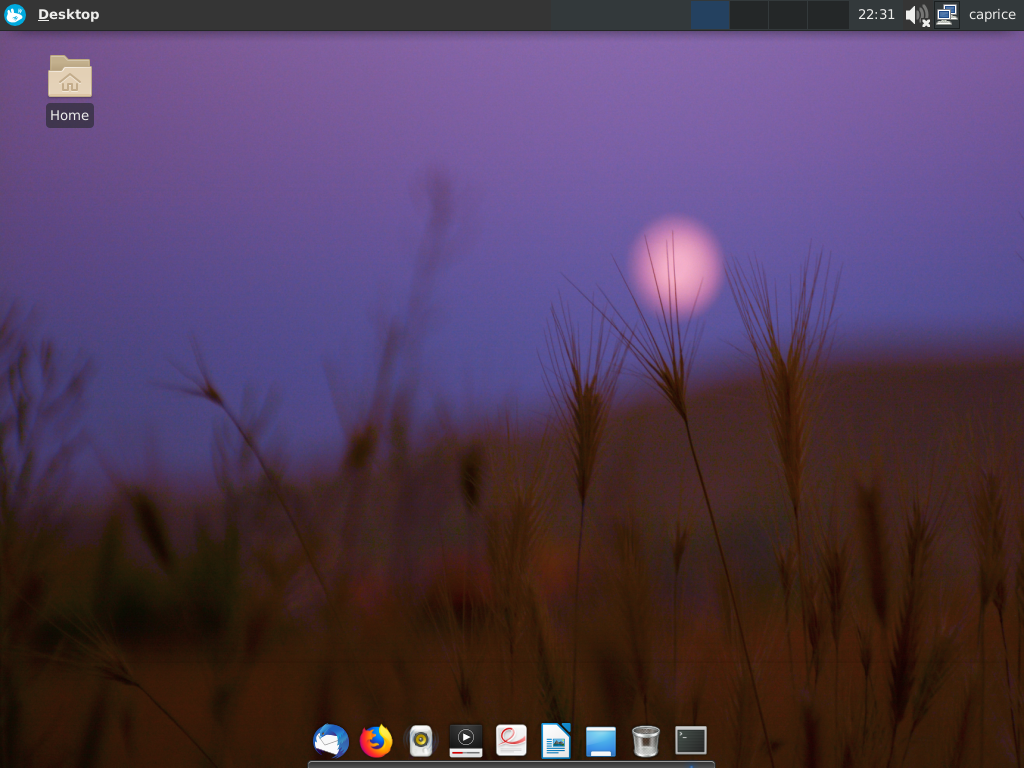Launch the Parole media player dock icon
The width and height of the screenshot is (1024, 768).
coord(466,741)
